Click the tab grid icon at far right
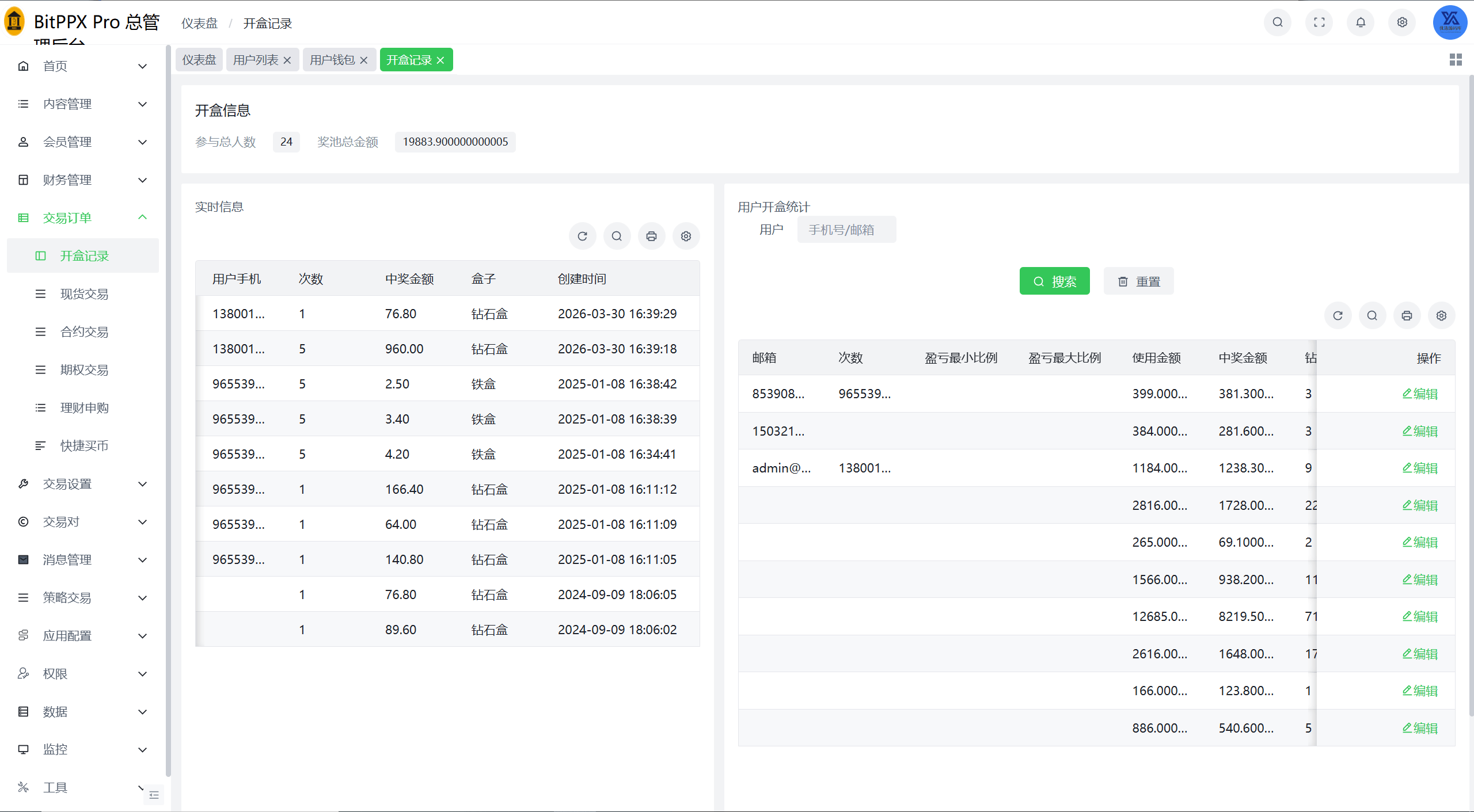Image resolution: width=1474 pixels, height=812 pixels. coord(1455,60)
